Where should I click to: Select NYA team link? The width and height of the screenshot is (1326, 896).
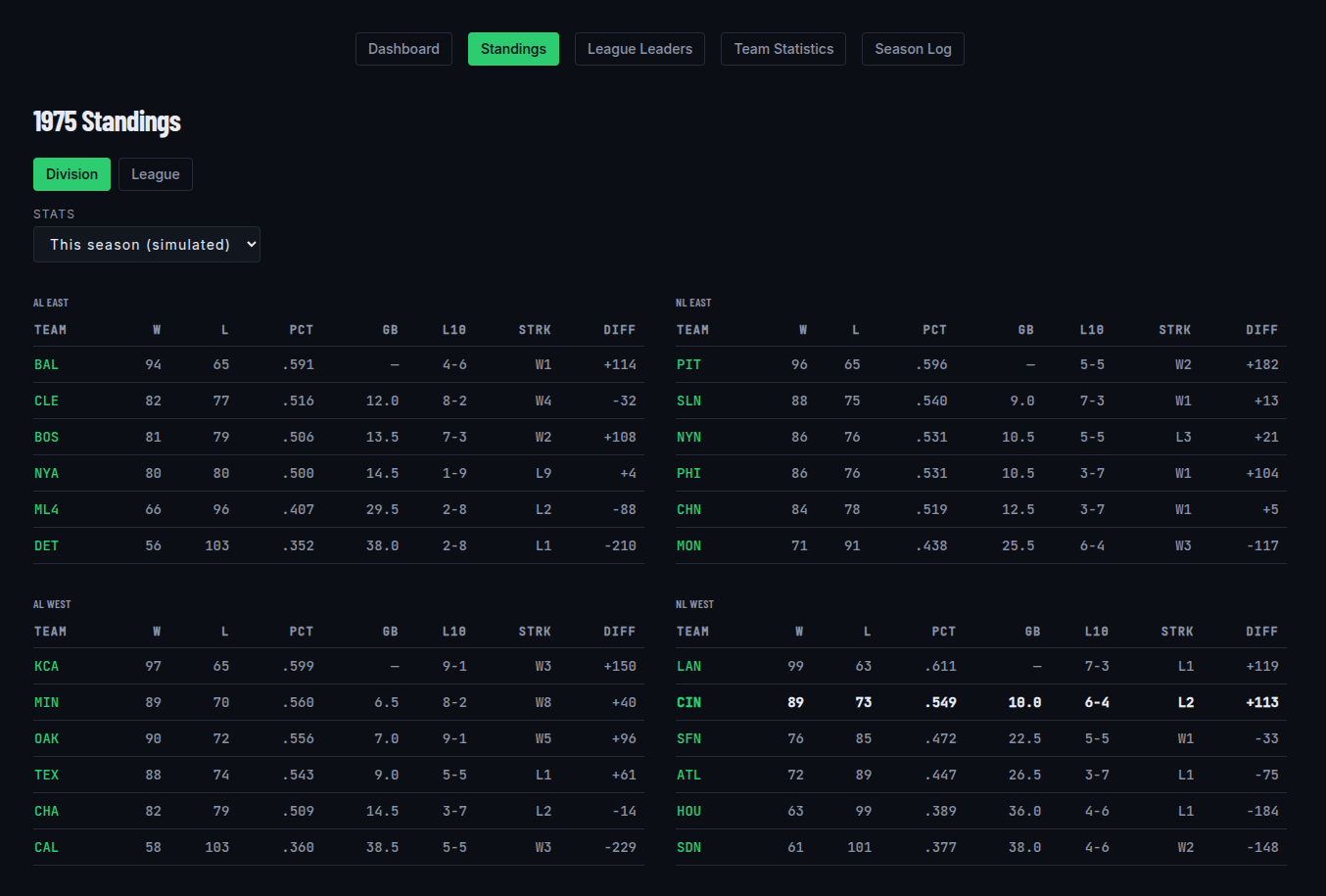[x=46, y=473]
